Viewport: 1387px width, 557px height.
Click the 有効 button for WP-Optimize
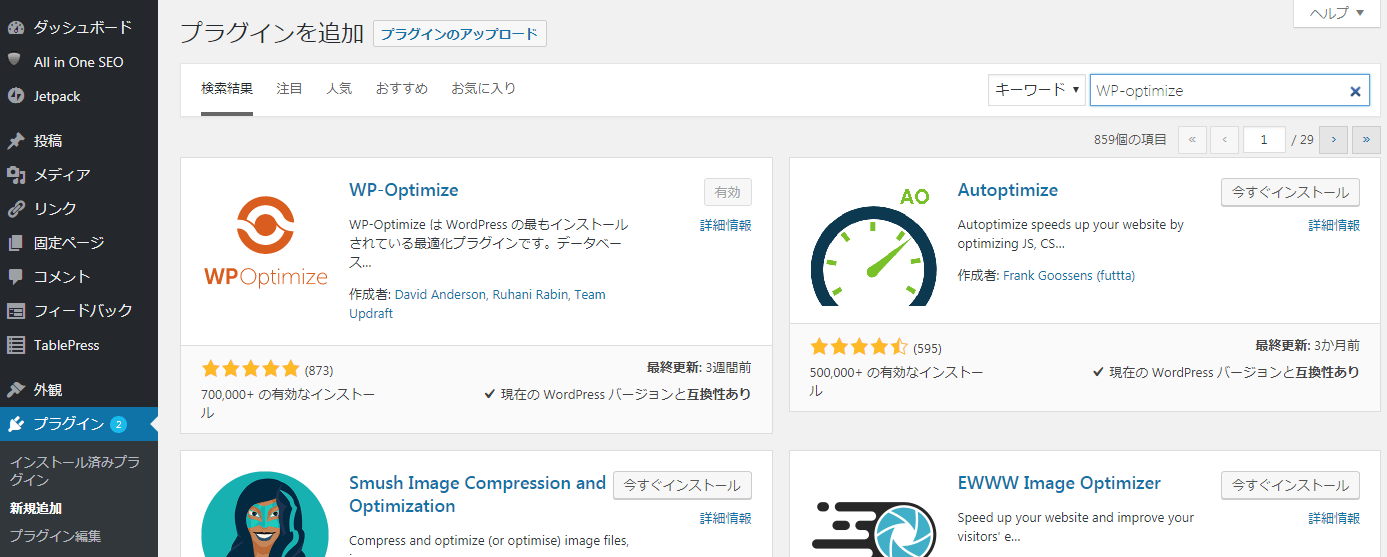tap(728, 192)
